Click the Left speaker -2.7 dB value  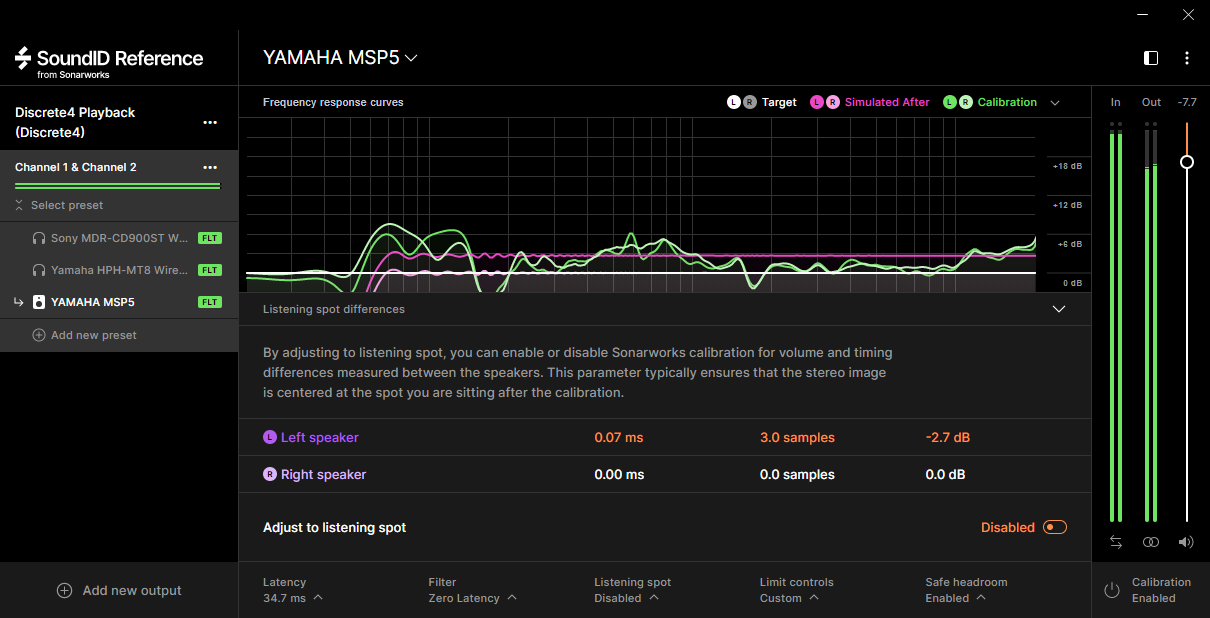(948, 437)
